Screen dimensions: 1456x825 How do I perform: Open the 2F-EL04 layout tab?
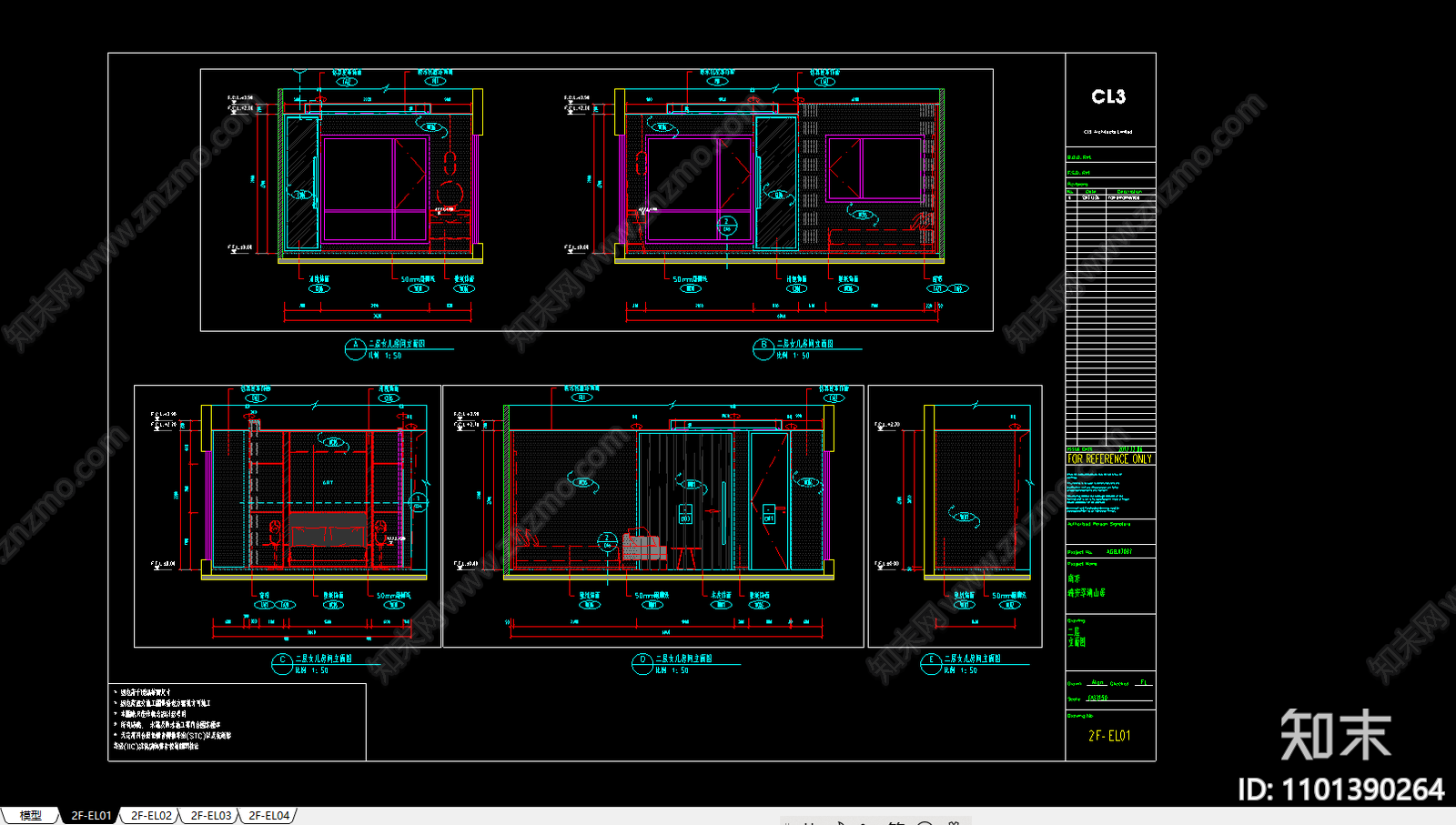coord(269,816)
